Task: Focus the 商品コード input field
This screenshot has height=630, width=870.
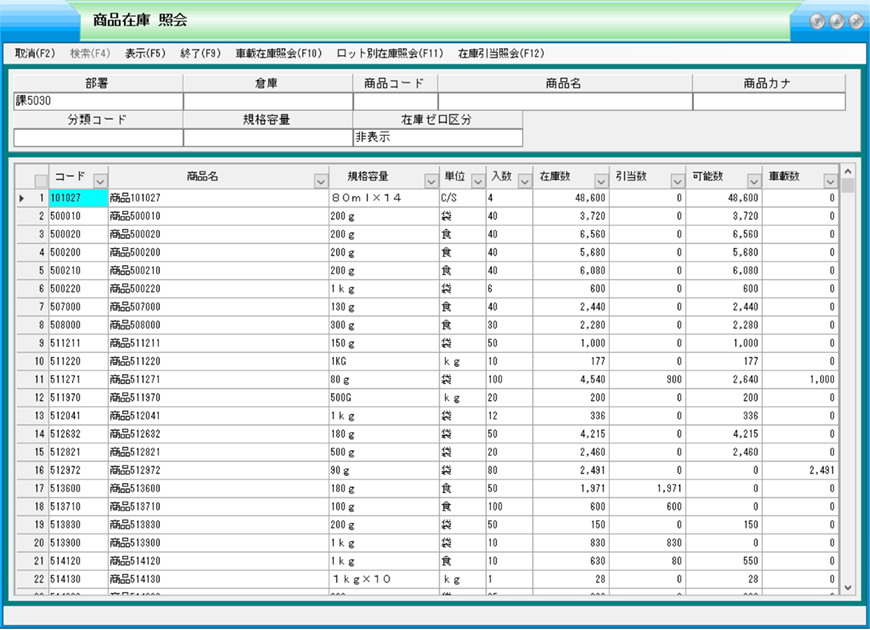Action: coord(396,101)
